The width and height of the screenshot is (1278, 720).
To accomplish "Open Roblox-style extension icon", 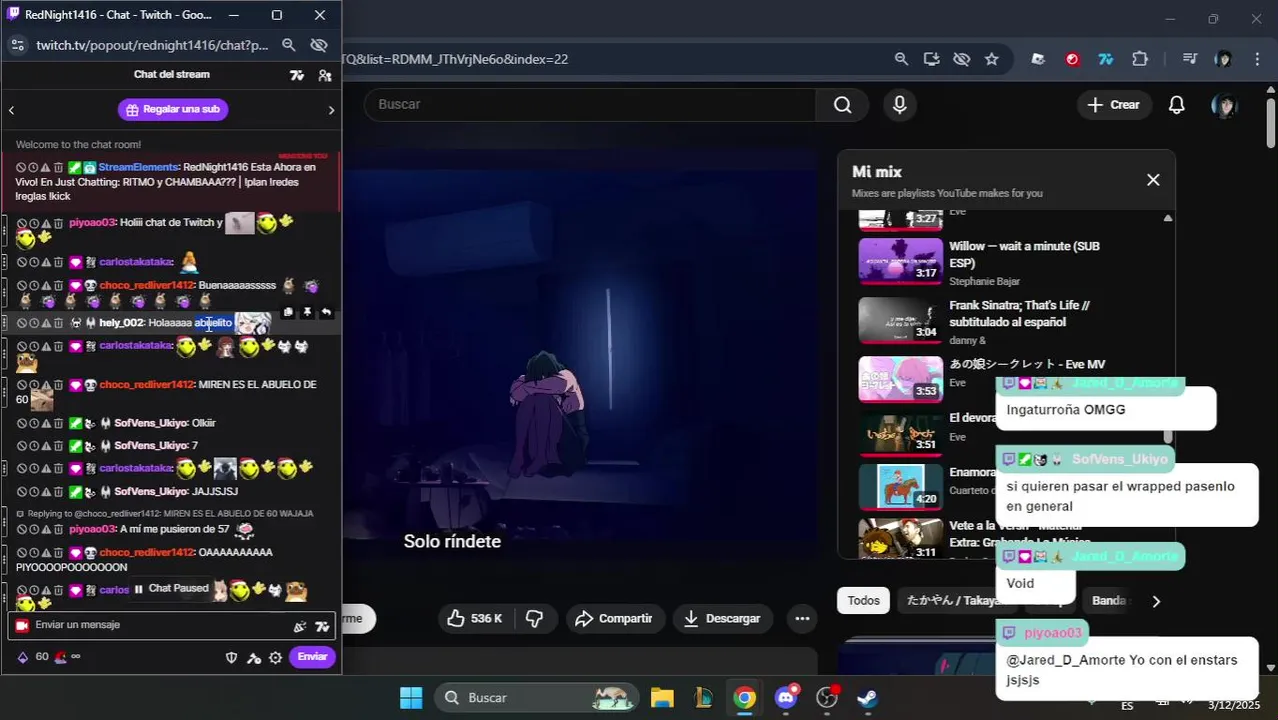I will tap(1038, 59).
